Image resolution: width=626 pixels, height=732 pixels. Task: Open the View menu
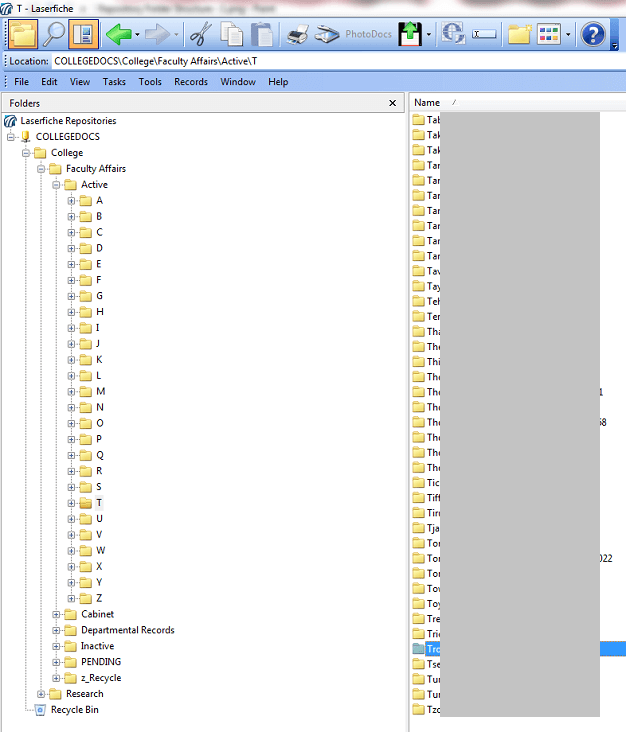click(80, 82)
